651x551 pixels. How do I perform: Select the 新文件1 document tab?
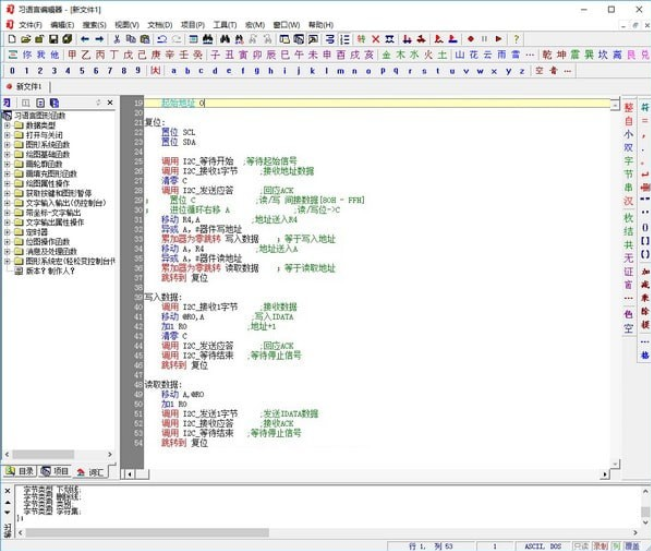coord(24,86)
